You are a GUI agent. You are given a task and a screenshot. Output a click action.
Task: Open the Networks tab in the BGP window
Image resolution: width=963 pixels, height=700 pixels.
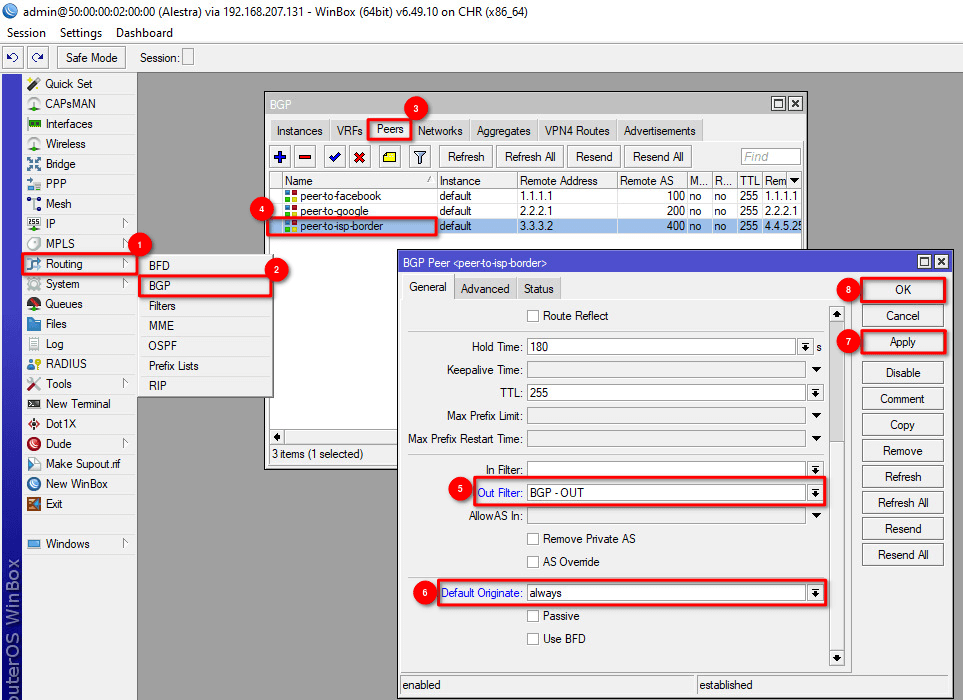[x=440, y=131]
